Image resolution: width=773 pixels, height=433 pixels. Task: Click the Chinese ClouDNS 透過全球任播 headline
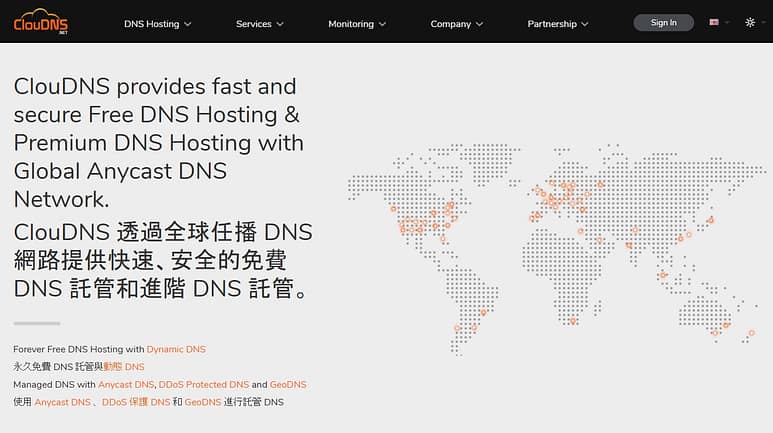[163, 260]
